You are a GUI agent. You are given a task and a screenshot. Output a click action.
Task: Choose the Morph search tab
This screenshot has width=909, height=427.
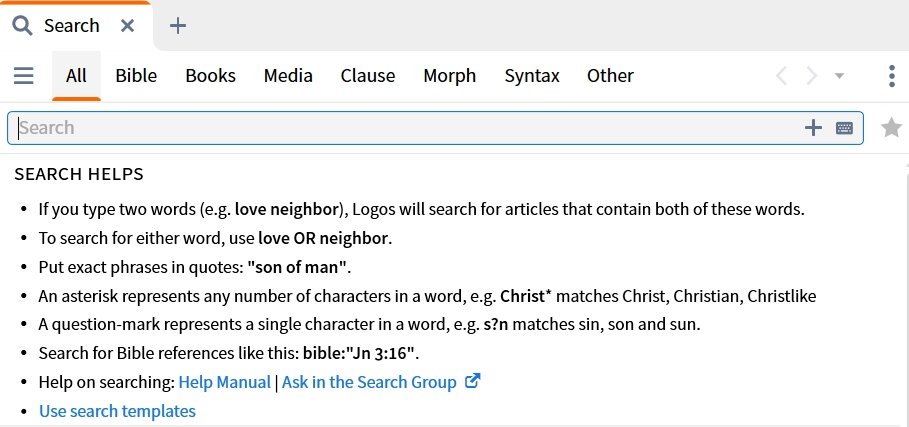[x=449, y=76]
